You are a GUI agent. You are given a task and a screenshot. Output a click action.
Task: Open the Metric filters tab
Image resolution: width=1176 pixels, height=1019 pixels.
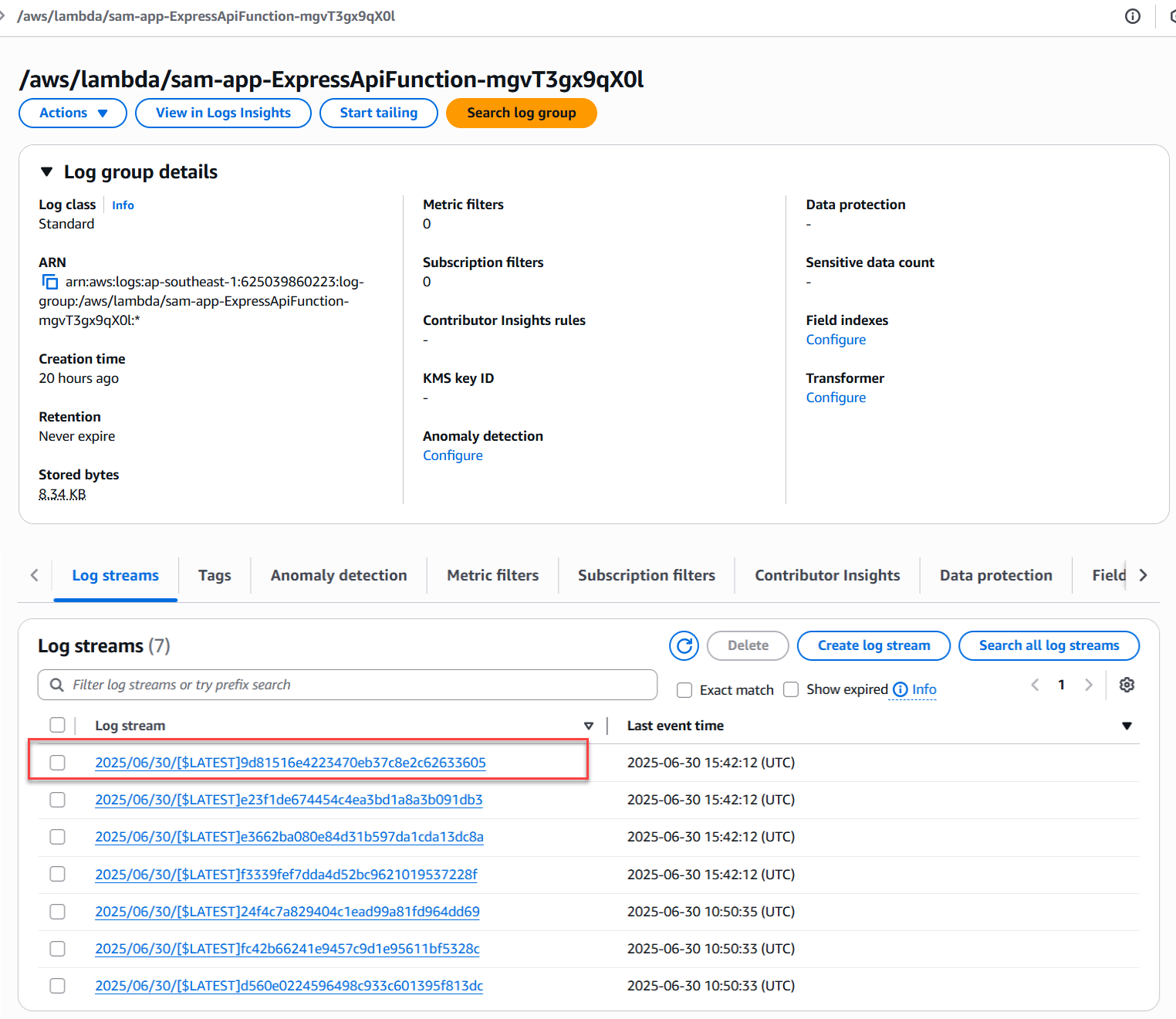coord(493,575)
